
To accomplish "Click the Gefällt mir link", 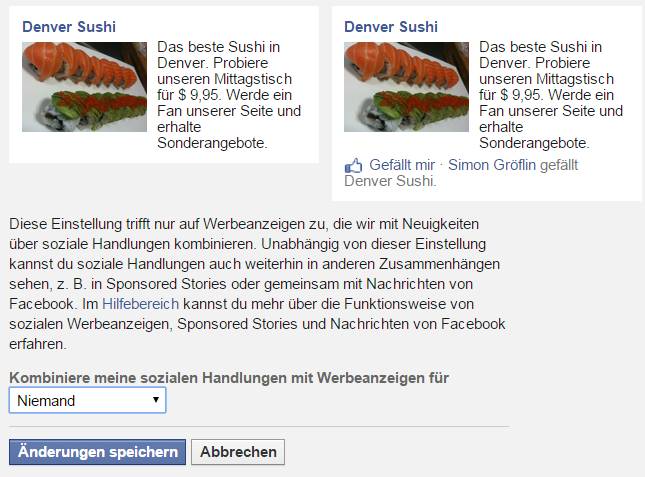I will (x=402, y=165).
